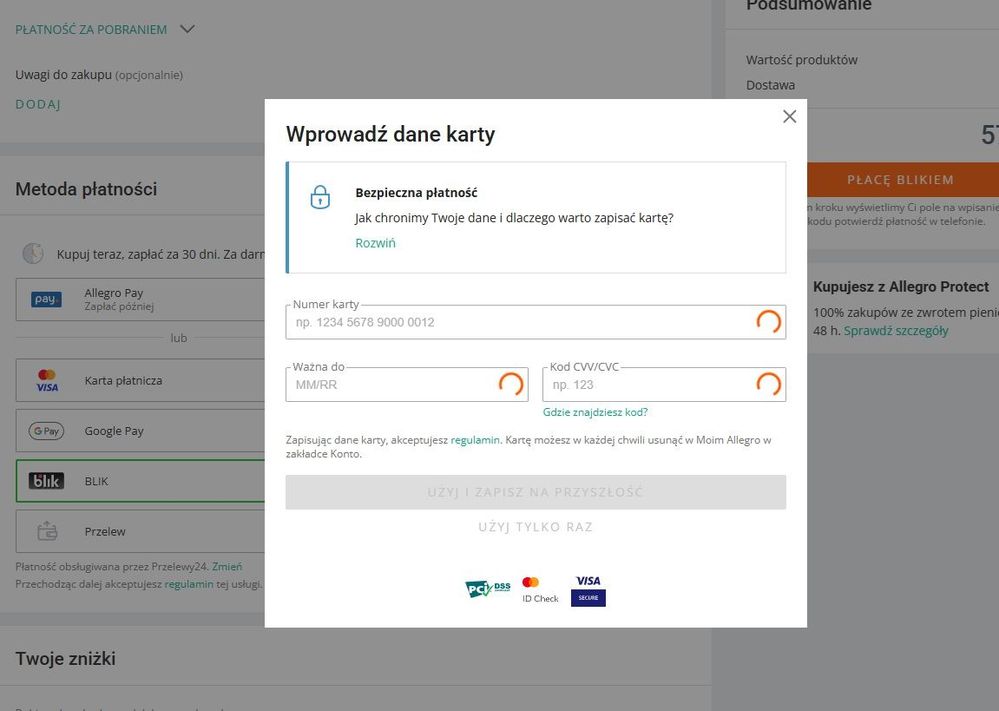Close the card details dialog
The height and width of the screenshot is (711, 999).
point(789,117)
